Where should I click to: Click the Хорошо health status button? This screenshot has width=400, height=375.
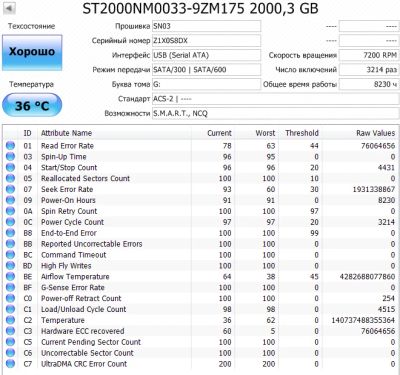[x=32, y=52]
